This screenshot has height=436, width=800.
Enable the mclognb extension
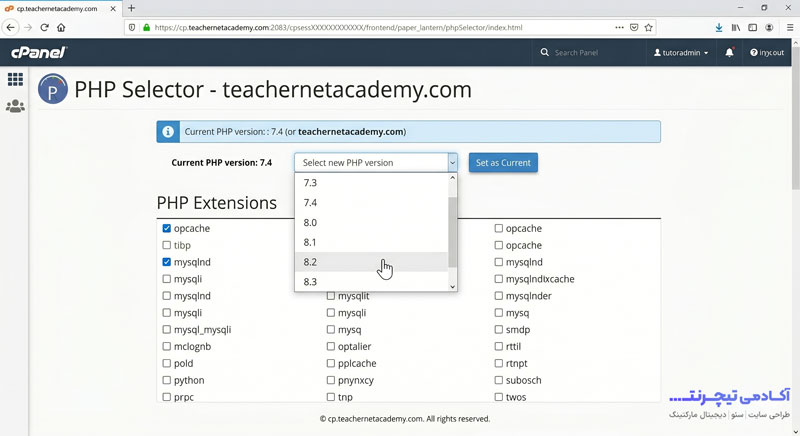click(166, 346)
